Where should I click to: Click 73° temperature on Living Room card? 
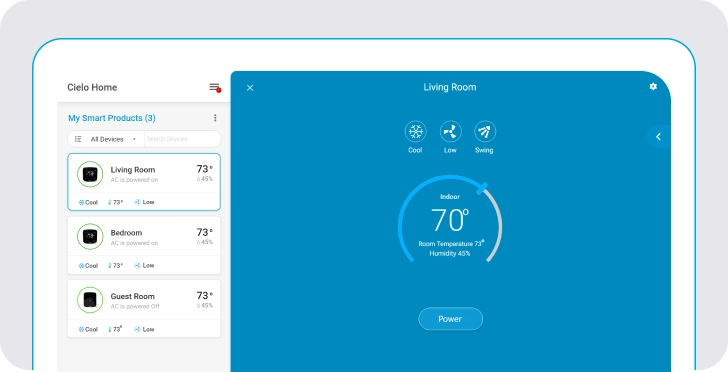click(x=204, y=169)
